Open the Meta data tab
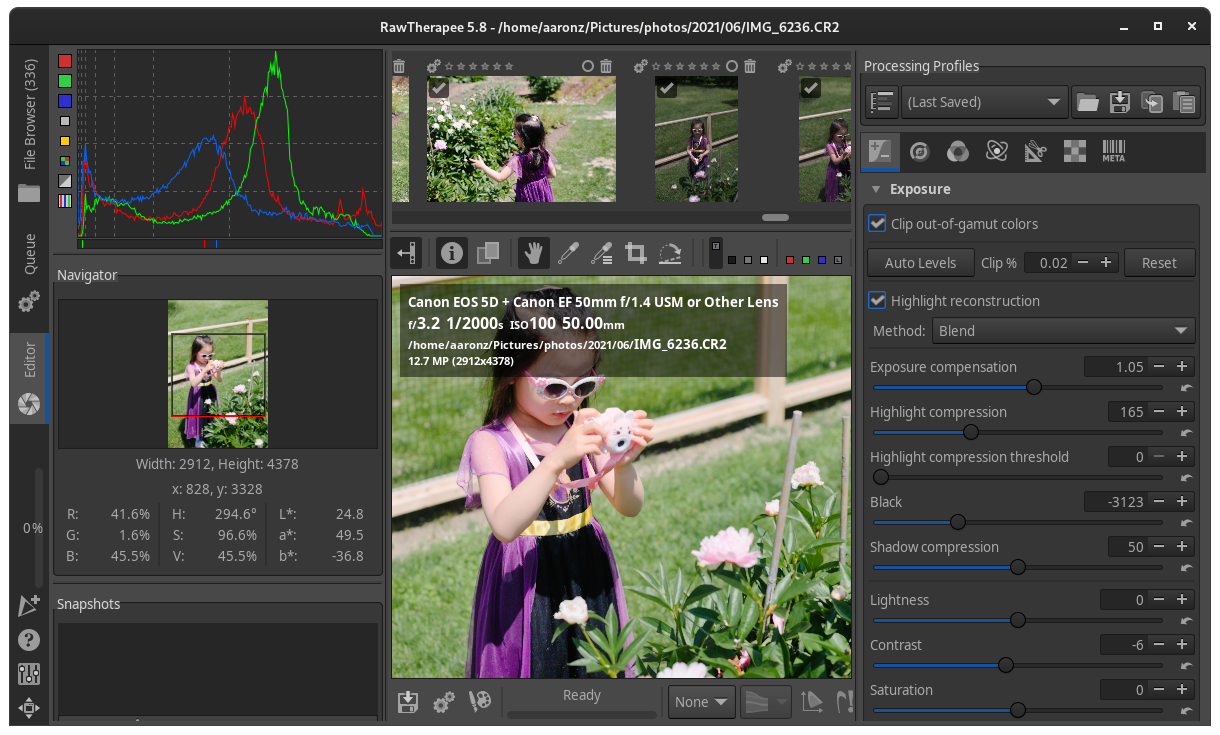The height and width of the screenshot is (735, 1220). coord(1113,151)
